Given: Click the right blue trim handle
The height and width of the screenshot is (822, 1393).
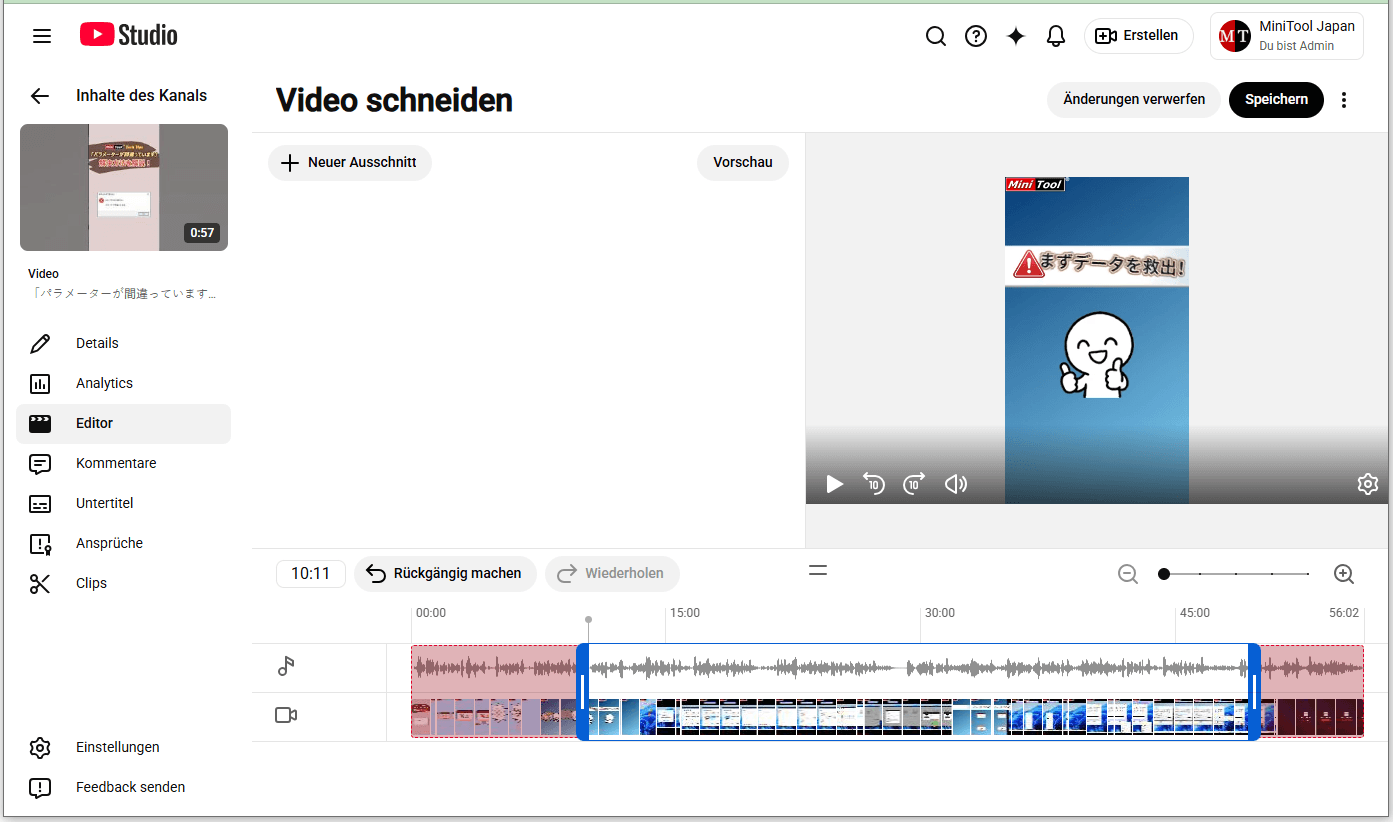Looking at the screenshot, I should tap(1254, 692).
